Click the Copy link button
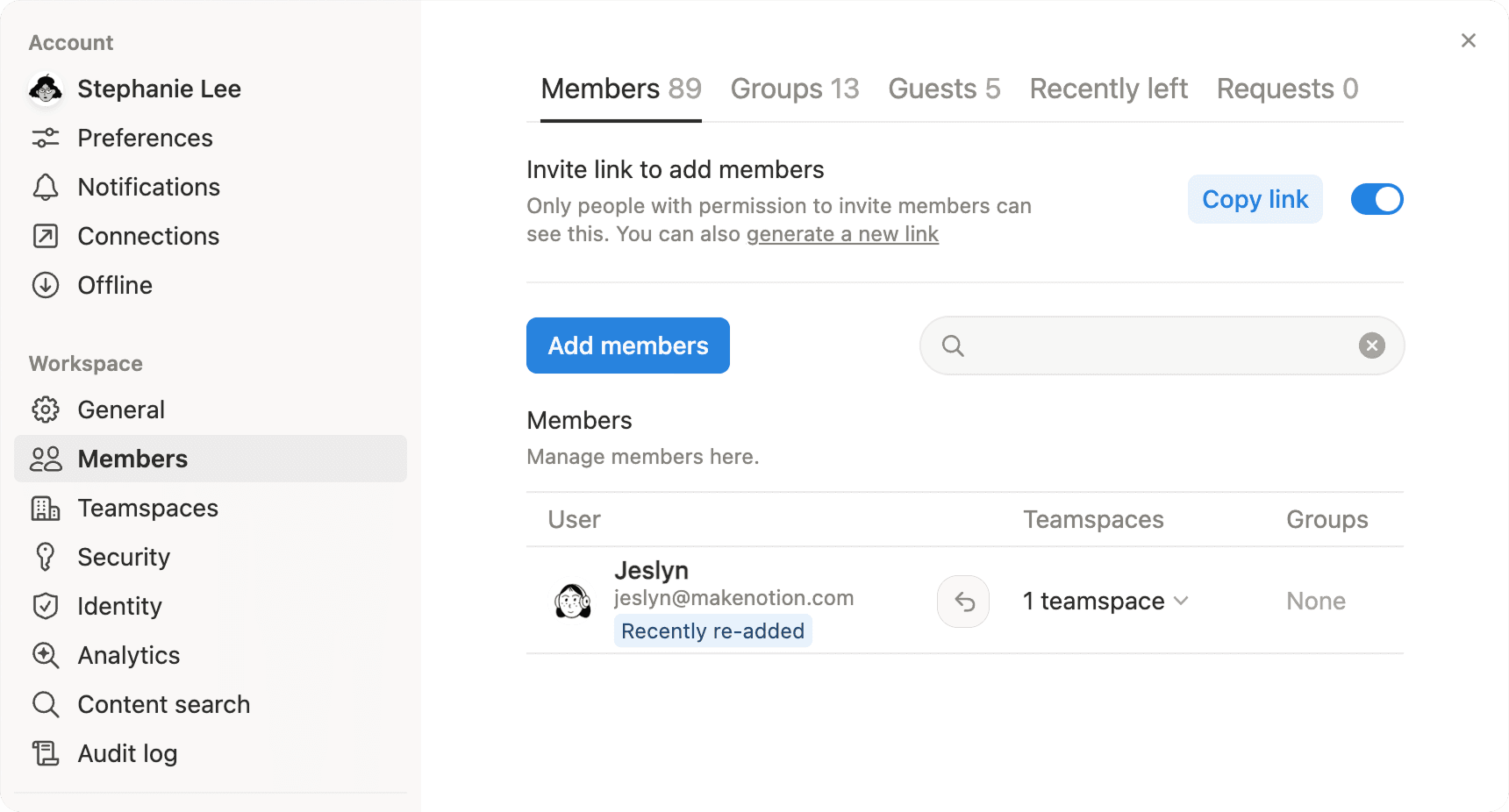 pos(1255,199)
